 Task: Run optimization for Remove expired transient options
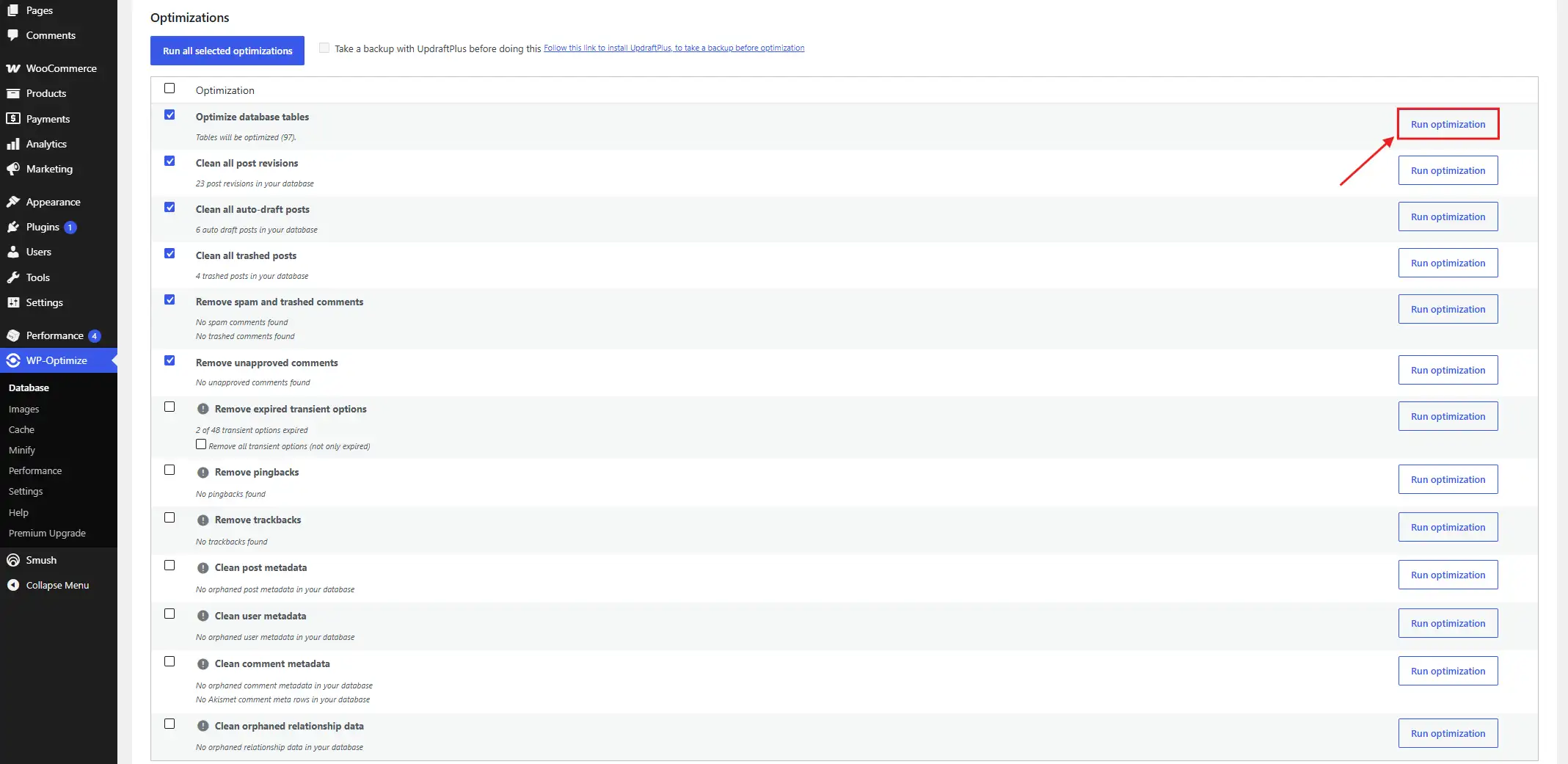click(x=1448, y=416)
